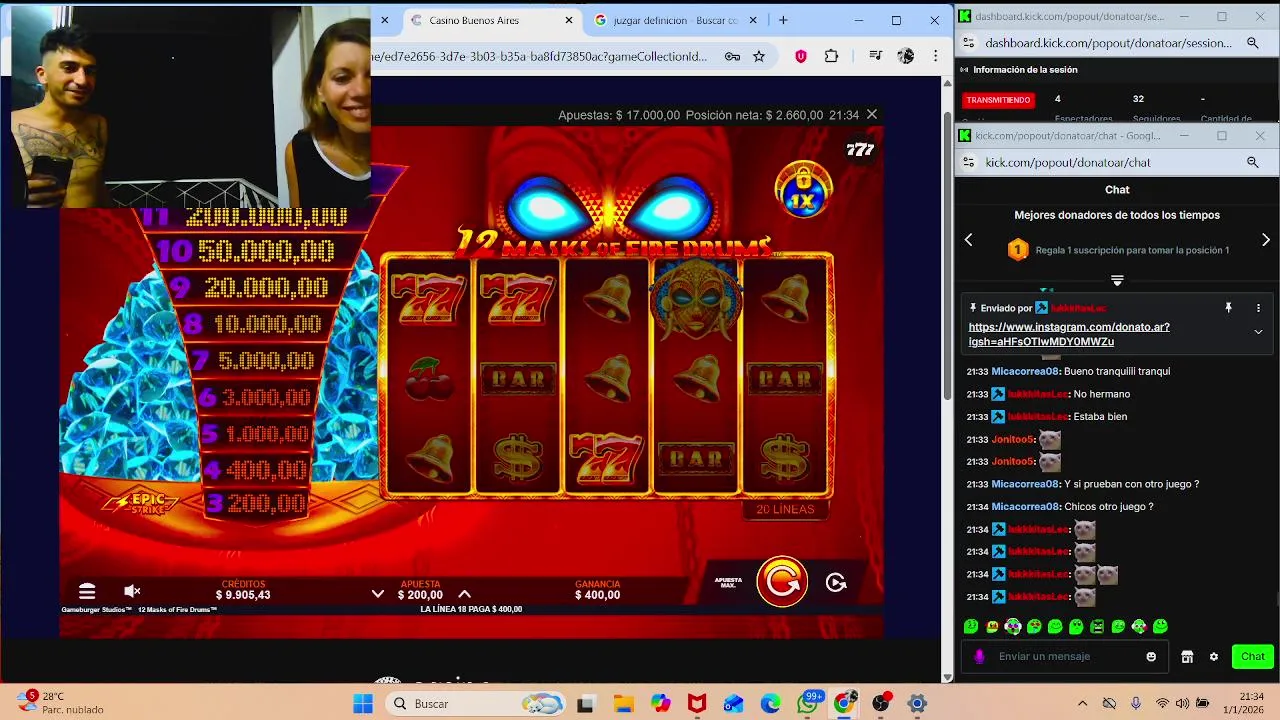The height and width of the screenshot is (720, 1280).
Task: Click the TRANSMITIENDO live badge
Action: [998, 100]
